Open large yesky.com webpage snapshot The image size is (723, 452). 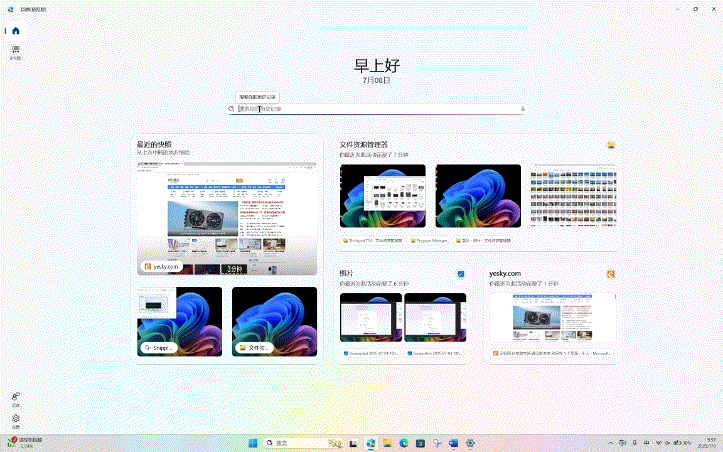tap(227, 218)
